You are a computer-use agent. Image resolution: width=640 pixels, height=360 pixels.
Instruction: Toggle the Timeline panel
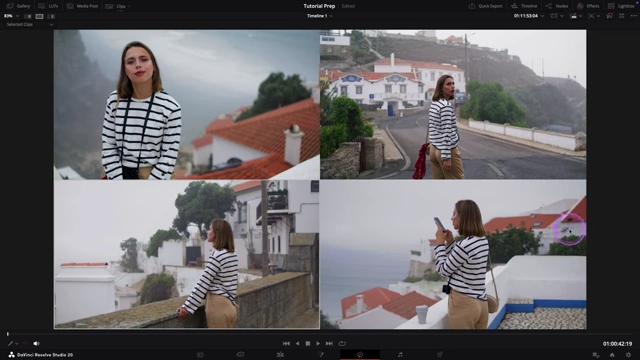(524, 6)
